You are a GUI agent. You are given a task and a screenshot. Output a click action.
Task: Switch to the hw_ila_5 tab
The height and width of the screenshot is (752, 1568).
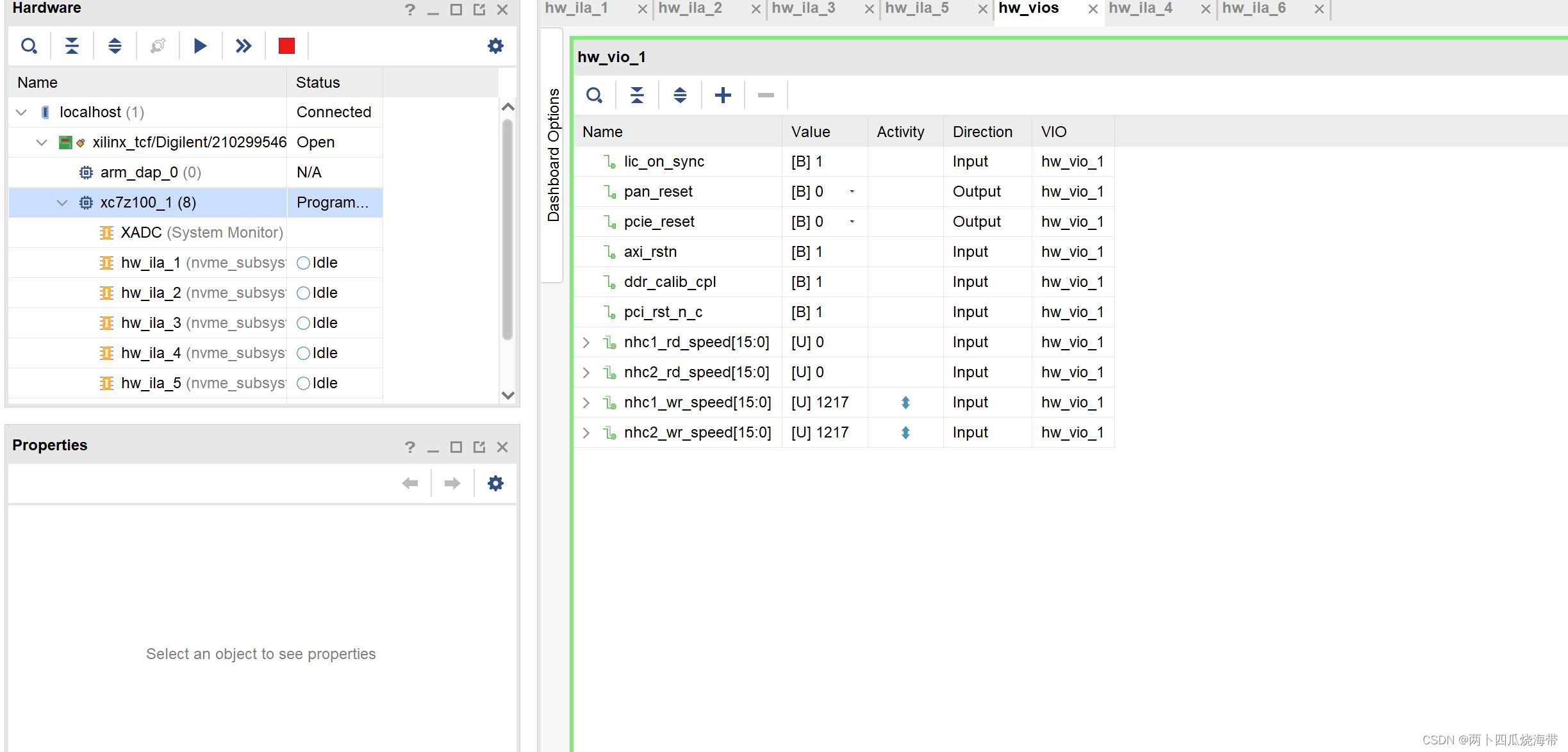pos(916,8)
